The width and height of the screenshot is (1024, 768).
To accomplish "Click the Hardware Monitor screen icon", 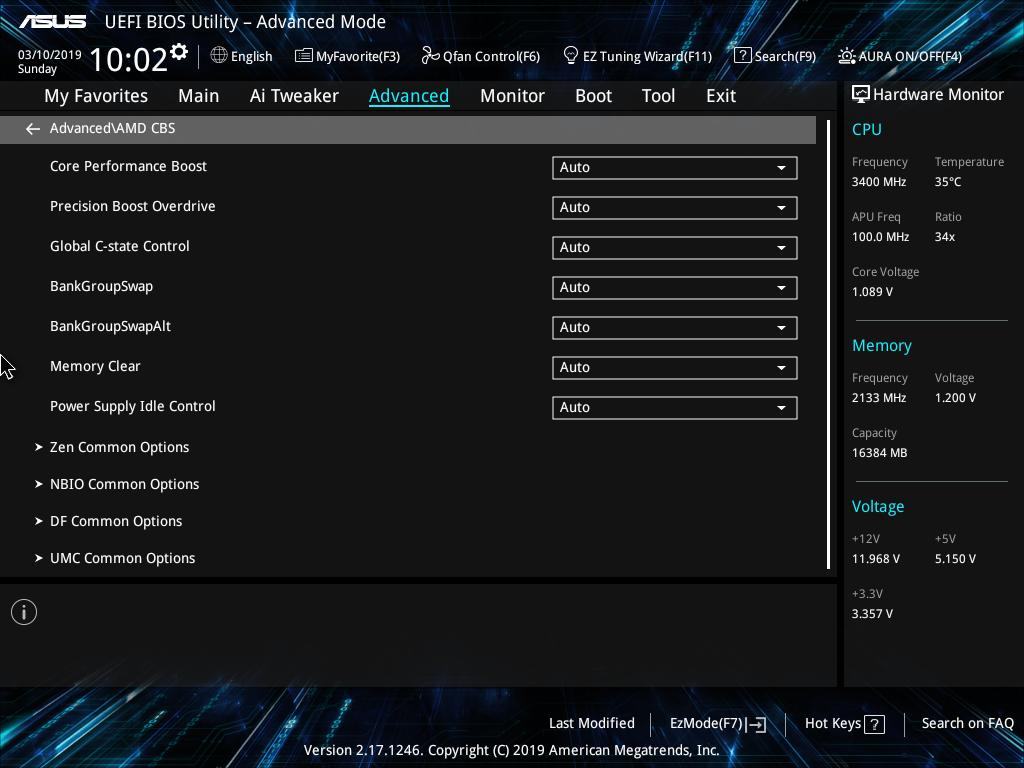I will [x=861, y=95].
